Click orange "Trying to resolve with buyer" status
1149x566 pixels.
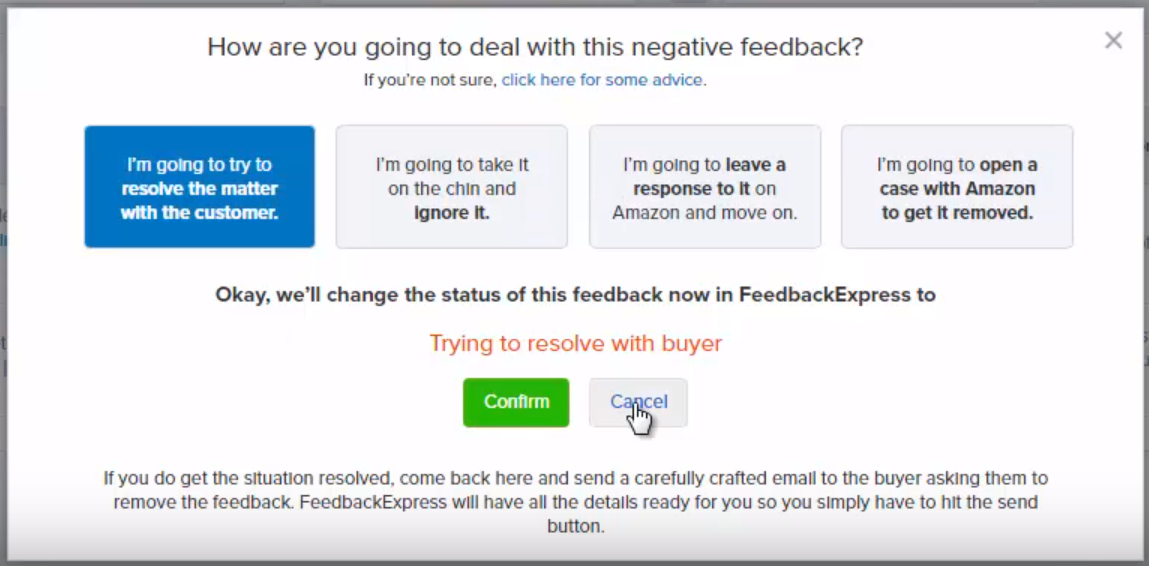(x=575, y=344)
